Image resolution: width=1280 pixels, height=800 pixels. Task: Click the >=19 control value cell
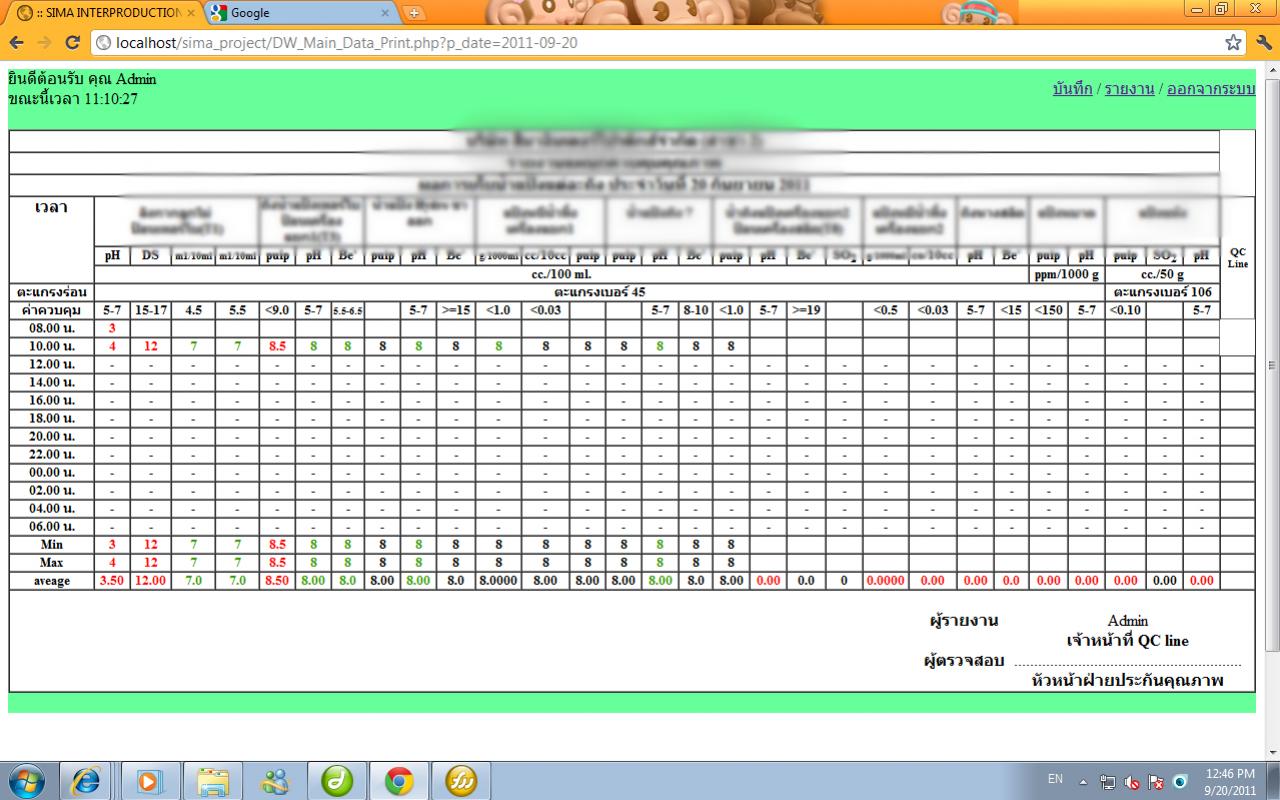click(806, 310)
